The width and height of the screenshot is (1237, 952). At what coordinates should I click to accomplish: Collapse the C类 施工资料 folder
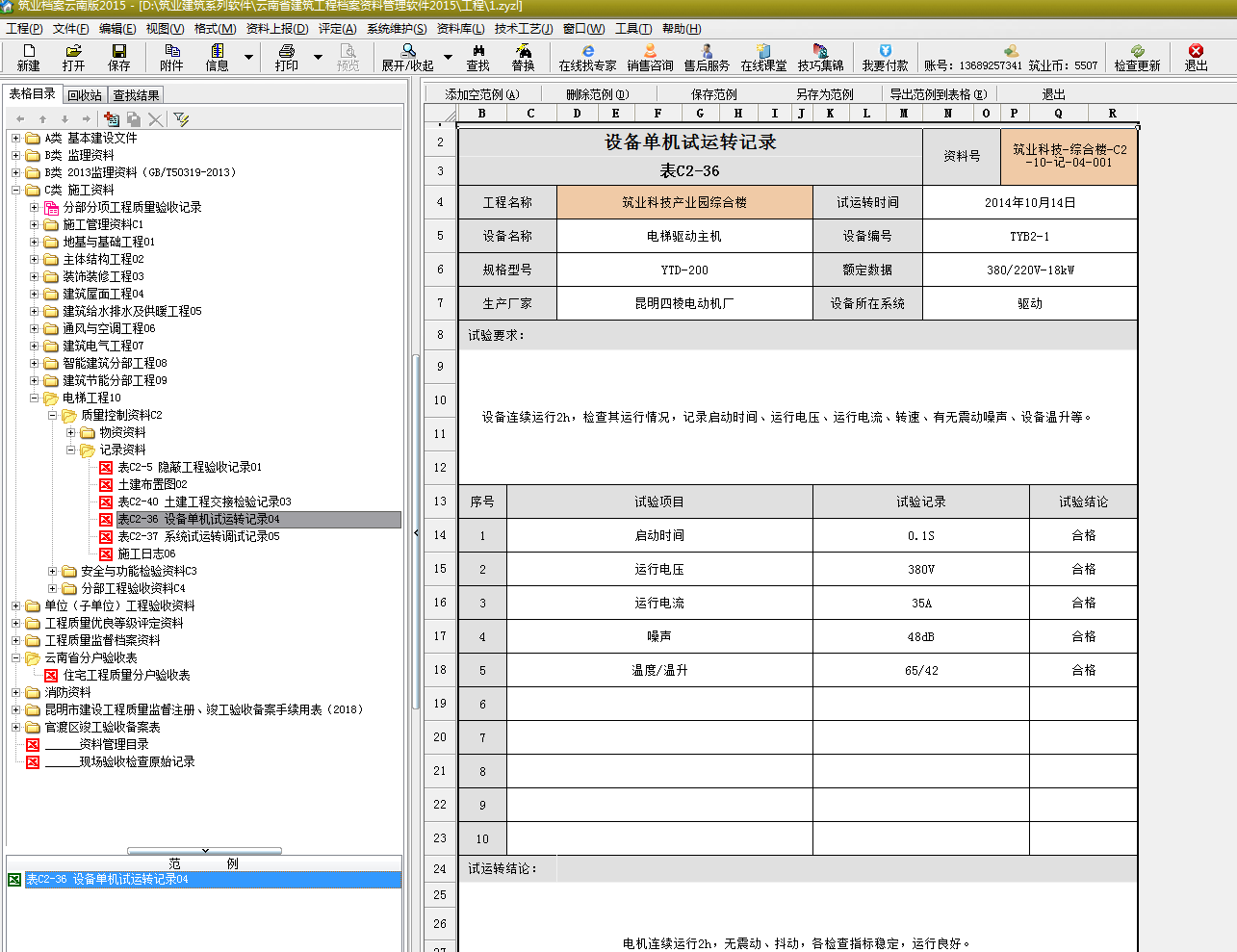[15, 190]
